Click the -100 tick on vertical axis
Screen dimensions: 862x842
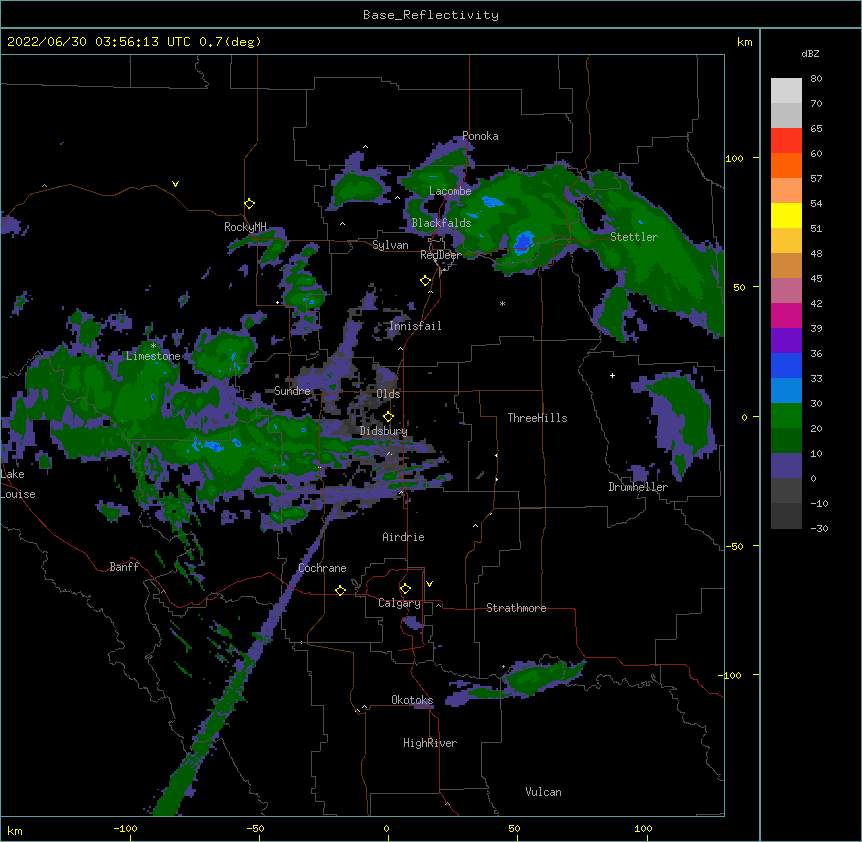click(730, 675)
